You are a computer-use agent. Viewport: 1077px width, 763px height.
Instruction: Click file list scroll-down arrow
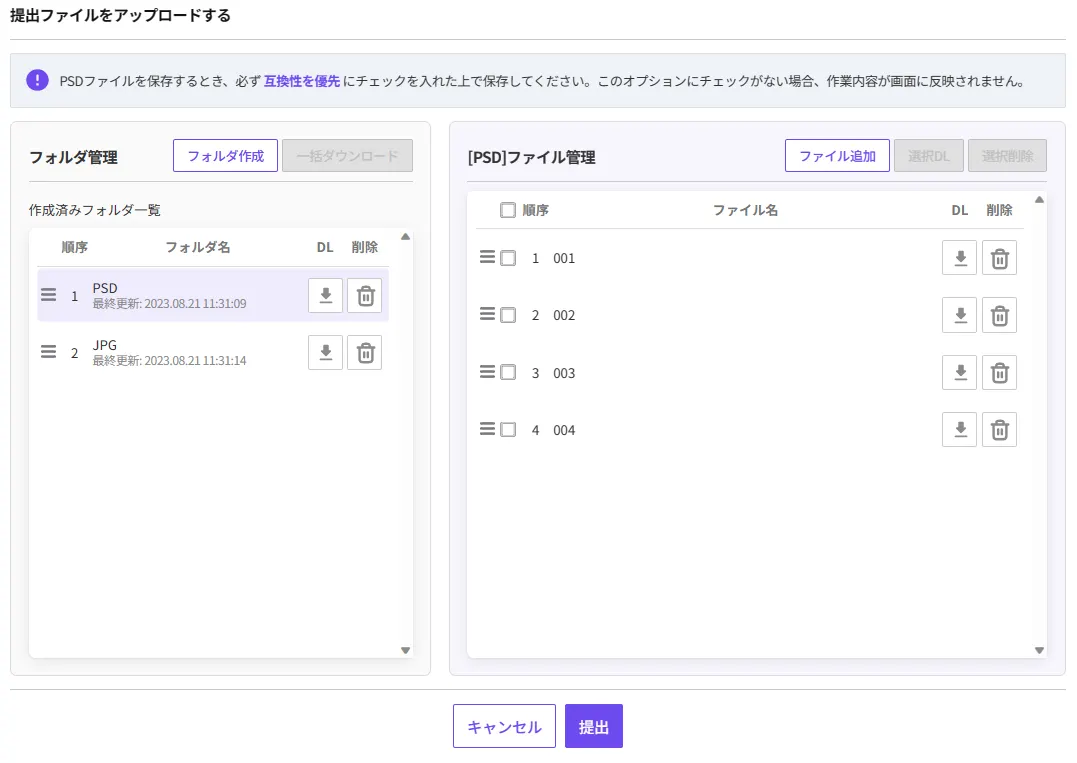point(1039,650)
